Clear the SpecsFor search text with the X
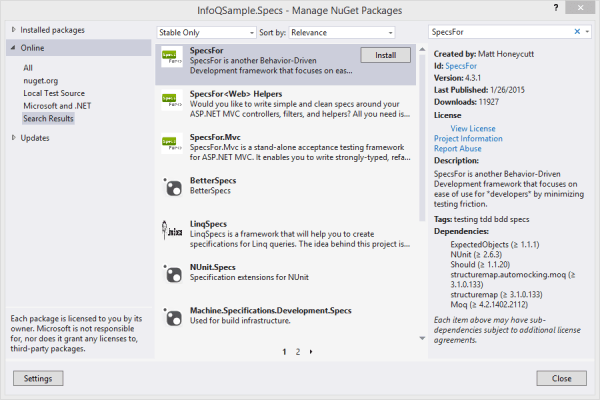Image resolution: width=600 pixels, height=400 pixels. [x=577, y=32]
